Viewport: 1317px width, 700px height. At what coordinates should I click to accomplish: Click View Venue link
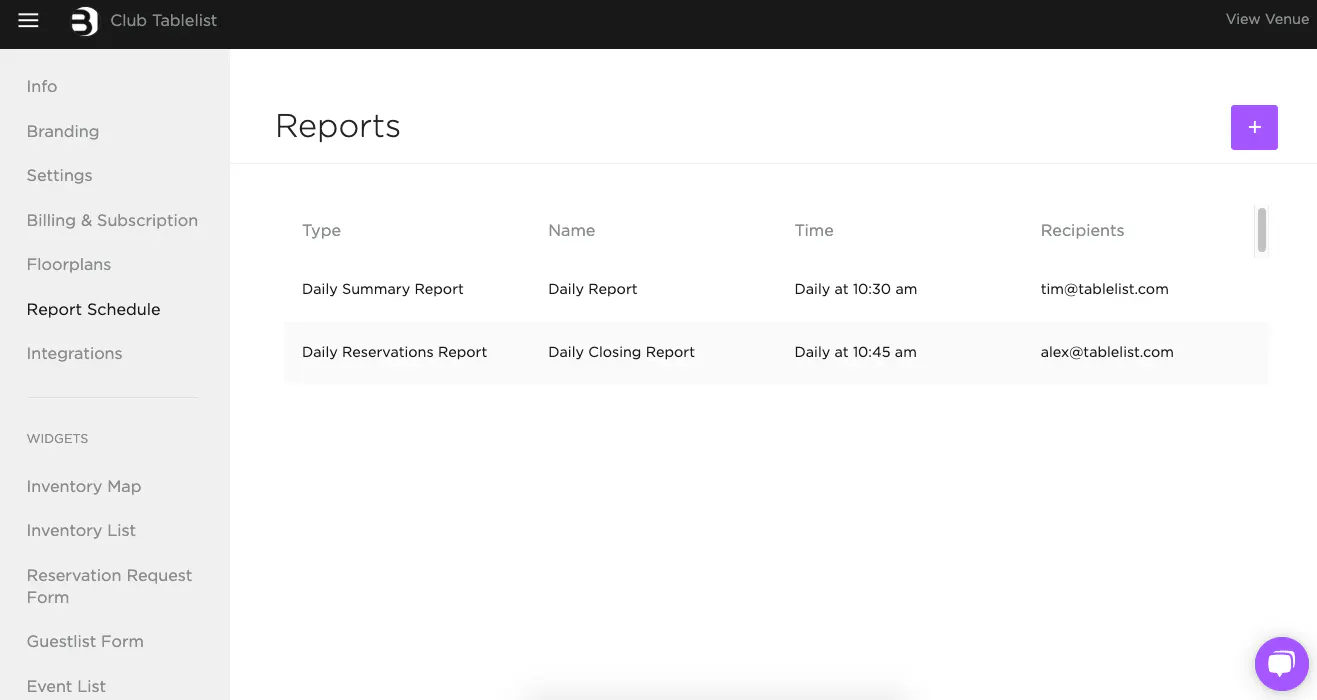point(1266,19)
